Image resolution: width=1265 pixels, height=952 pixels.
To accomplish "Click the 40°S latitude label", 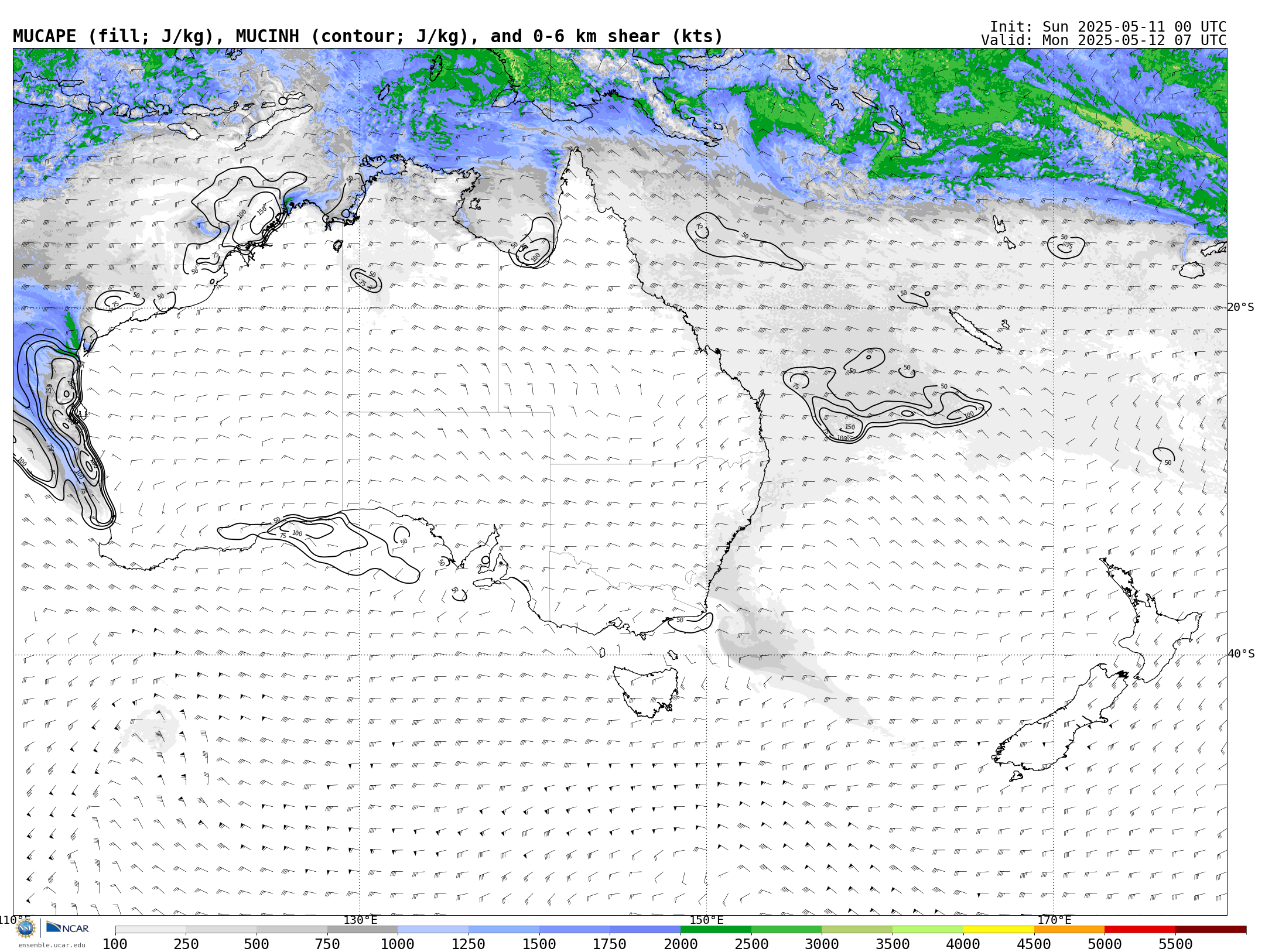I will click(x=1241, y=654).
